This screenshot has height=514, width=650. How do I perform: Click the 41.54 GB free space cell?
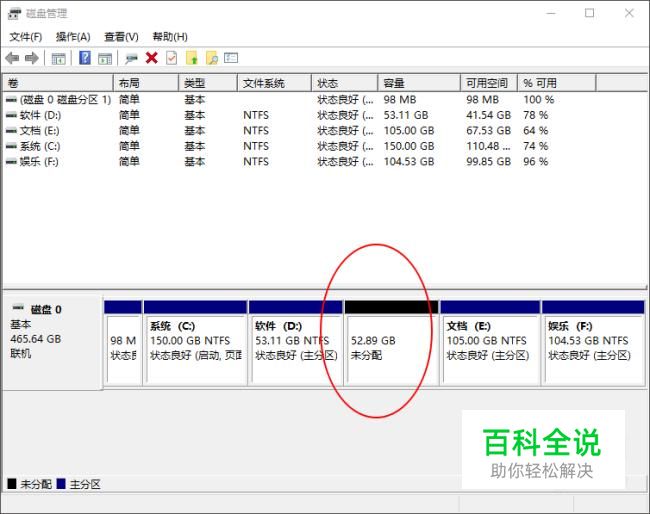(x=488, y=115)
